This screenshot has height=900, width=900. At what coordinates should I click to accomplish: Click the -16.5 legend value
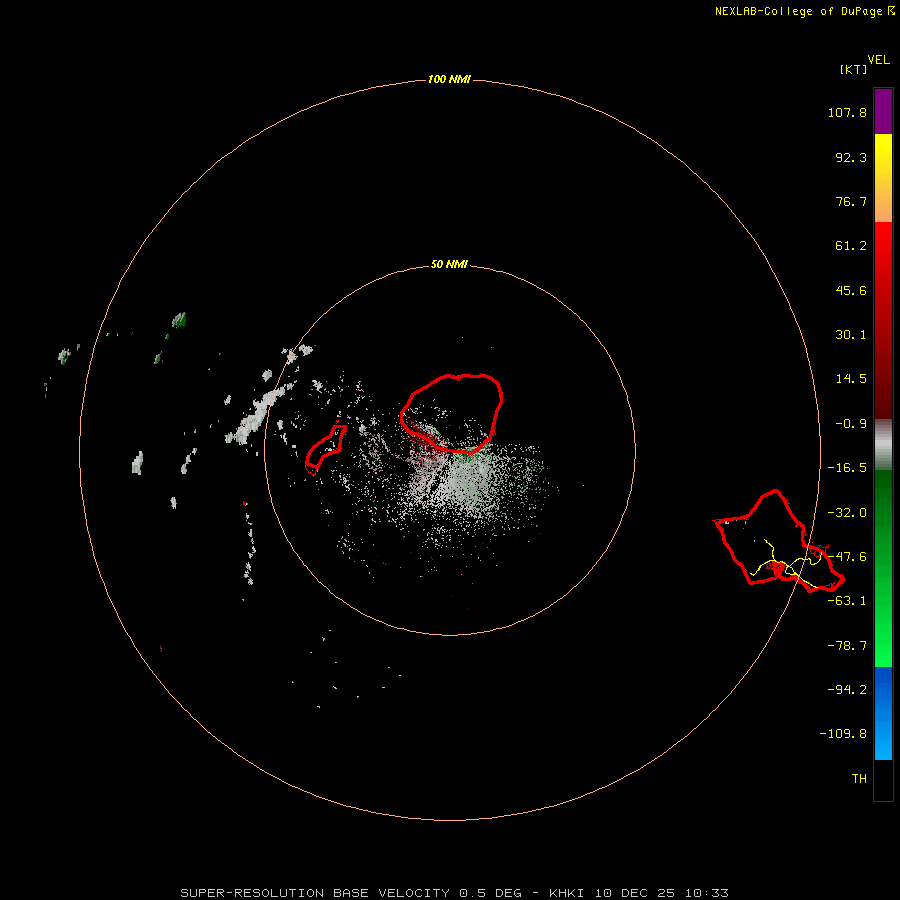pos(847,468)
